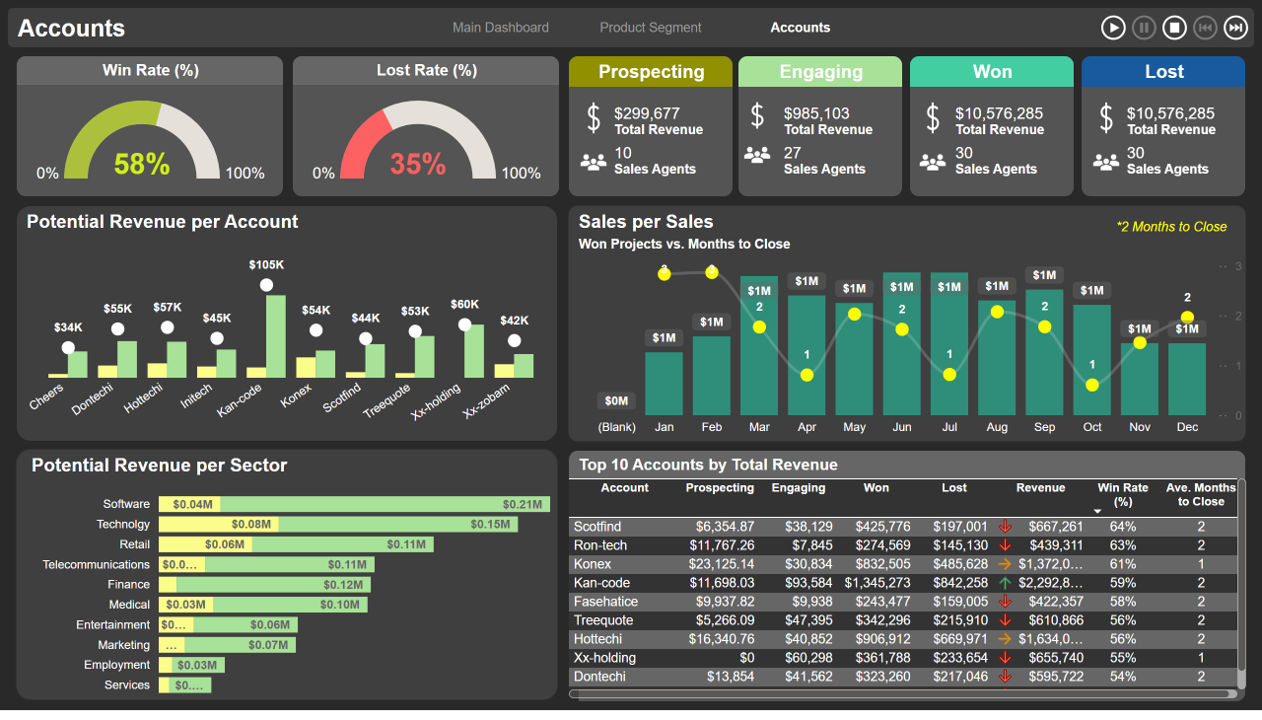Click the Pause playback icon
This screenshot has height=720, width=1262.
[x=1144, y=28]
